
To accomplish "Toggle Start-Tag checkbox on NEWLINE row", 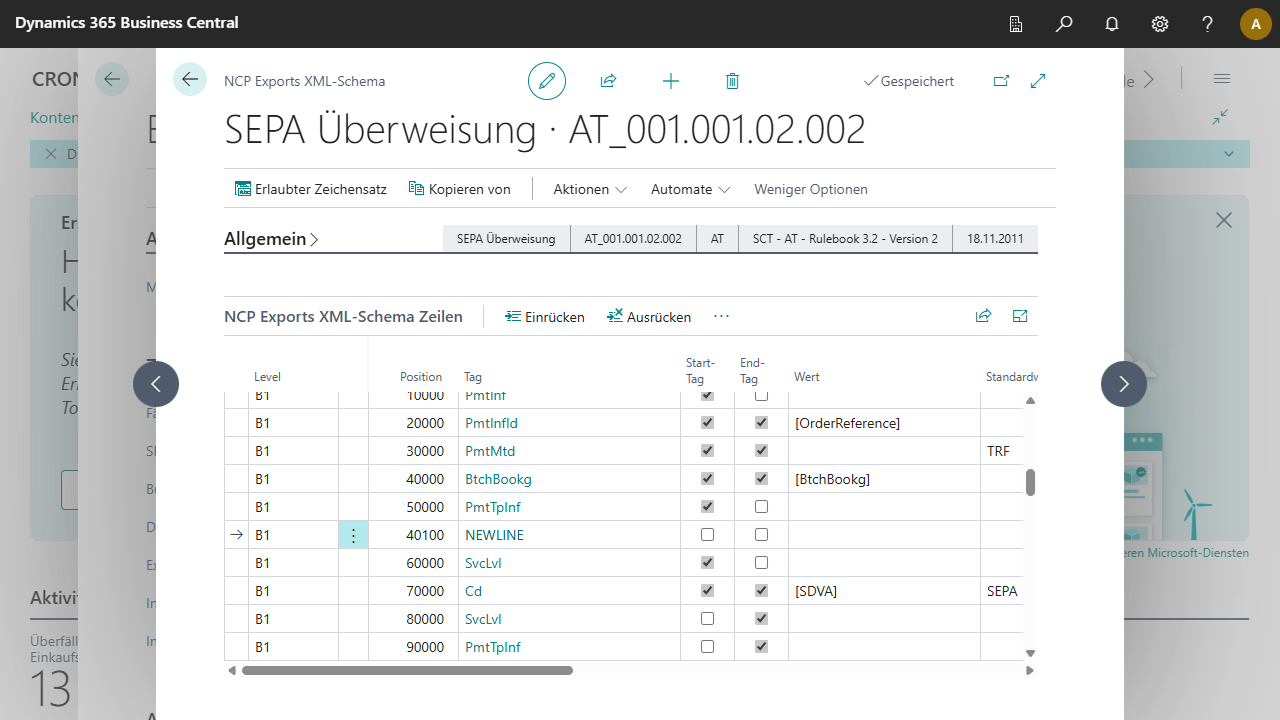I will point(708,535).
